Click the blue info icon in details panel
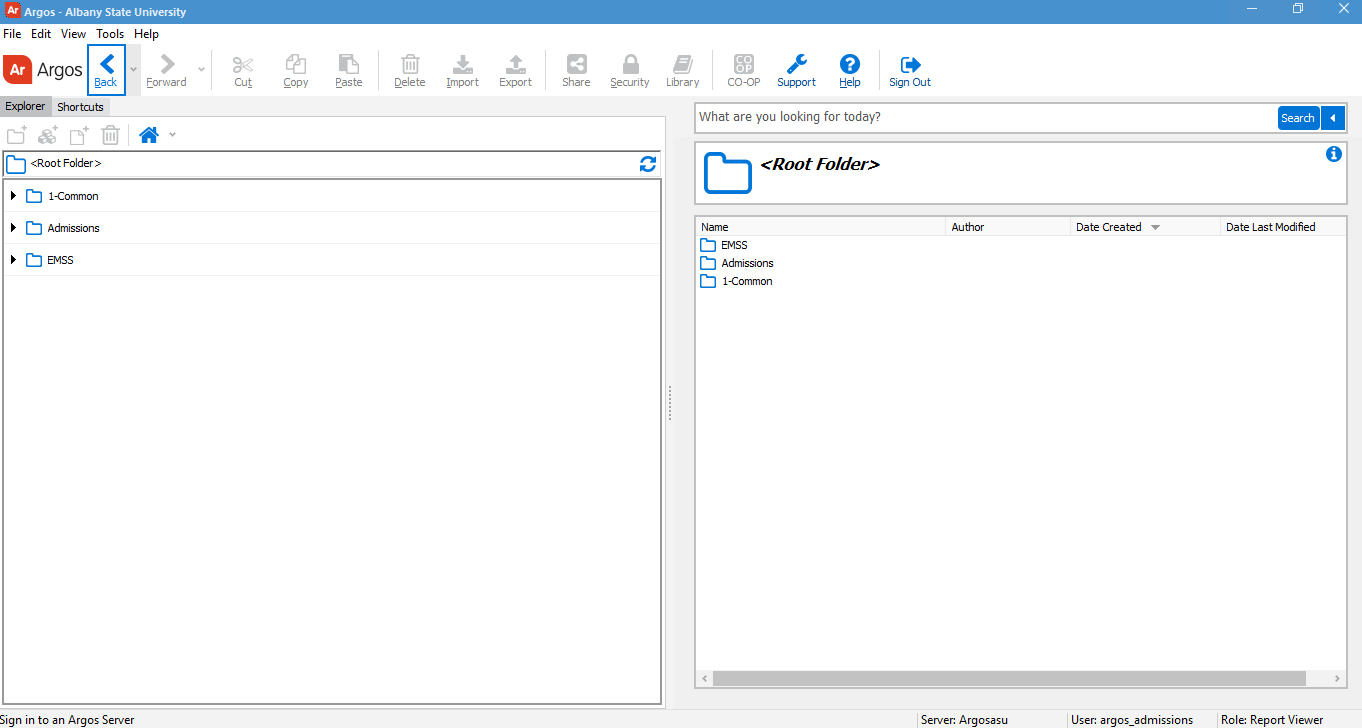This screenshot has width=1362, height=728. coord(1334,154)
